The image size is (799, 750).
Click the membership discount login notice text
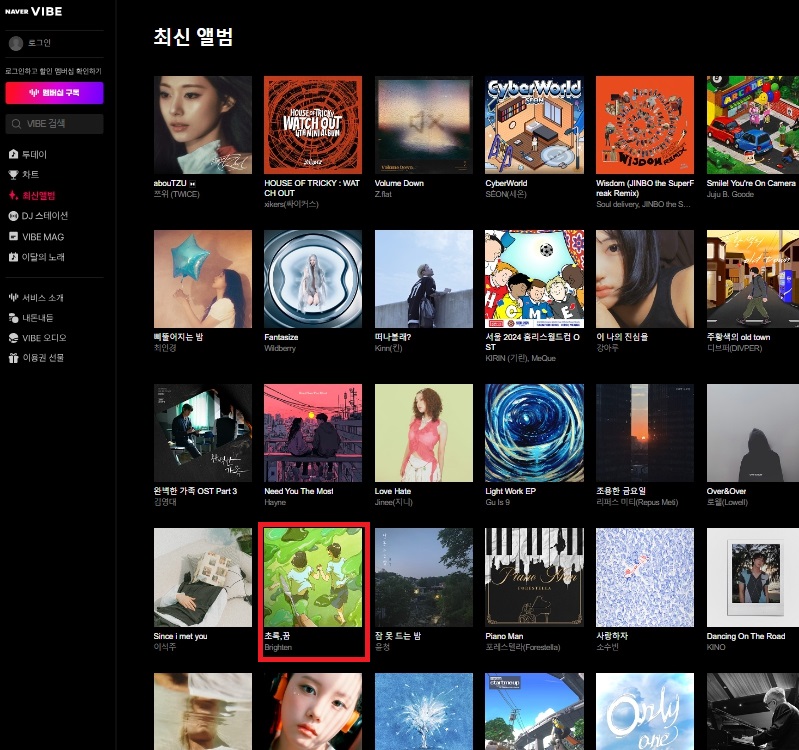[x=54, y=71]
